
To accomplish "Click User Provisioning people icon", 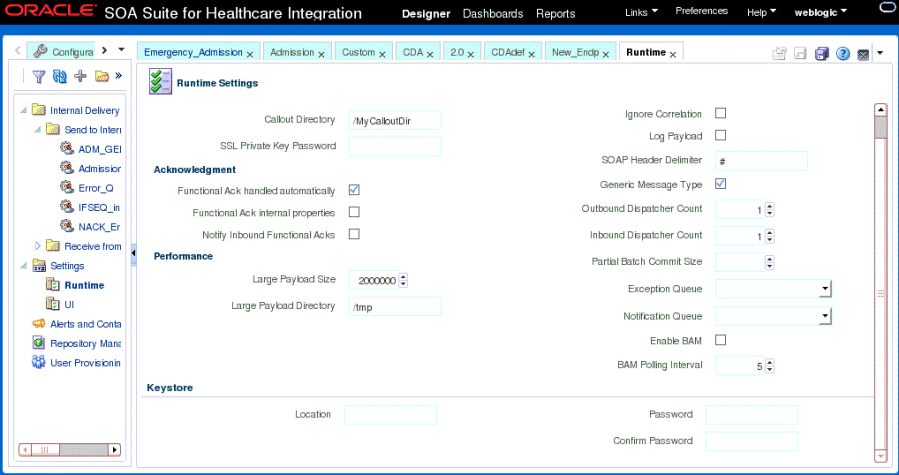I will [38, 362].
